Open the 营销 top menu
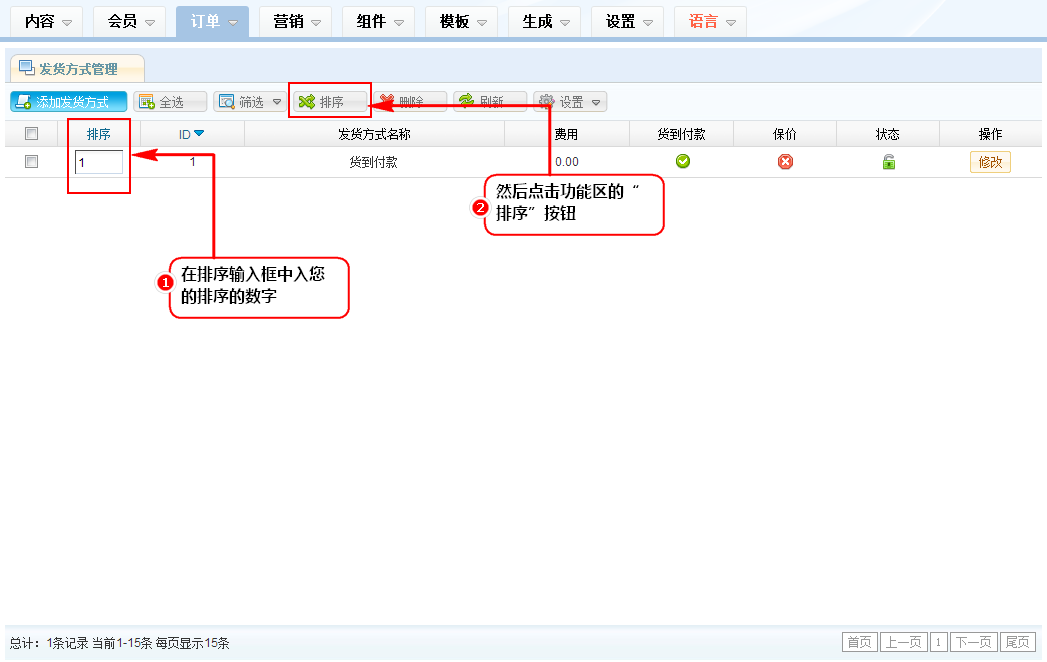The image size is (1047, 662). (x=295, y=21)
